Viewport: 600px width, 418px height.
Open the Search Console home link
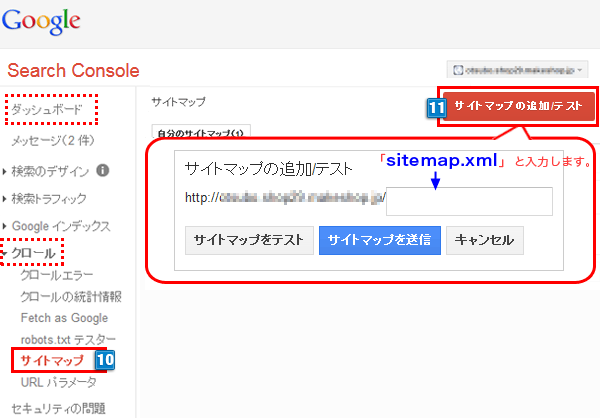coord(73,70)
